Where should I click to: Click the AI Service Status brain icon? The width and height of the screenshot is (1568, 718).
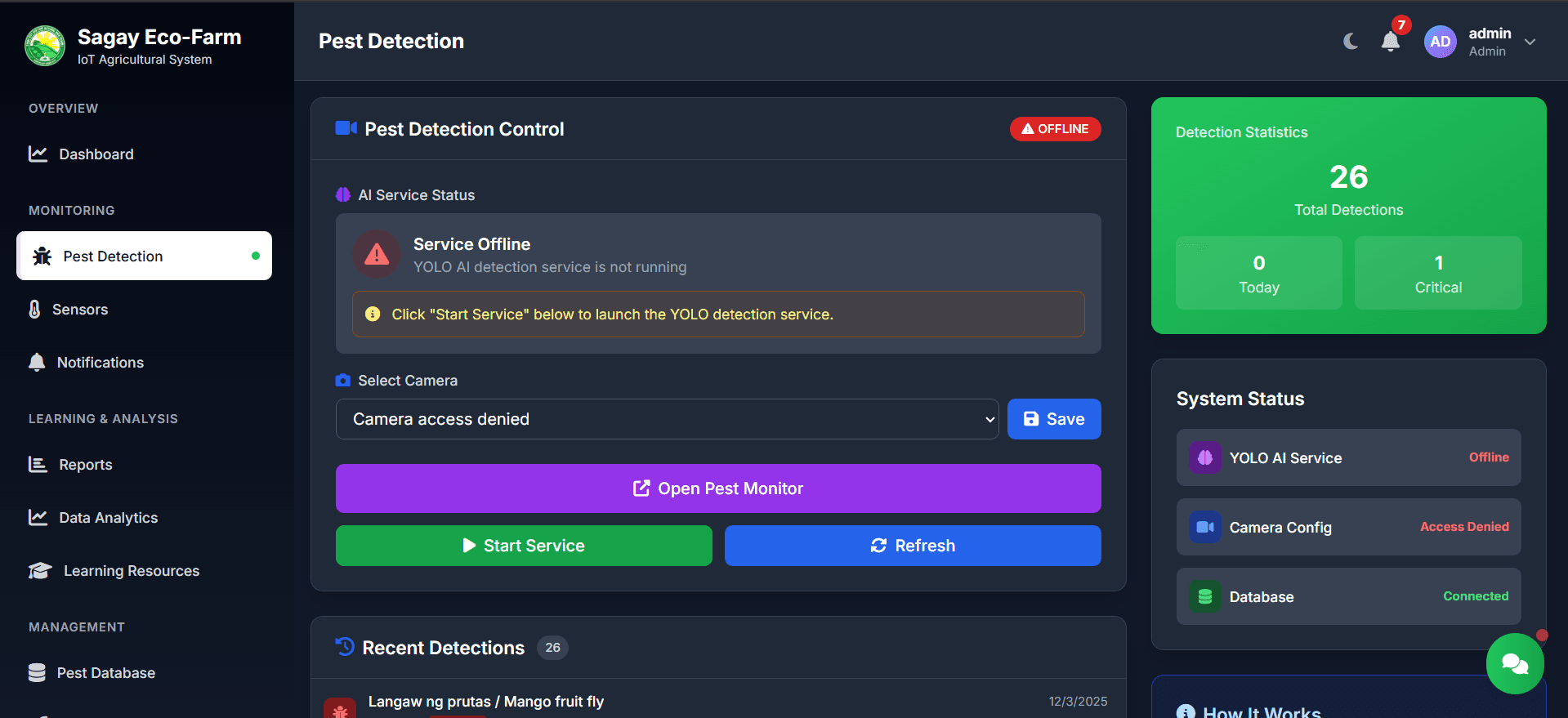tap(343, 194)
